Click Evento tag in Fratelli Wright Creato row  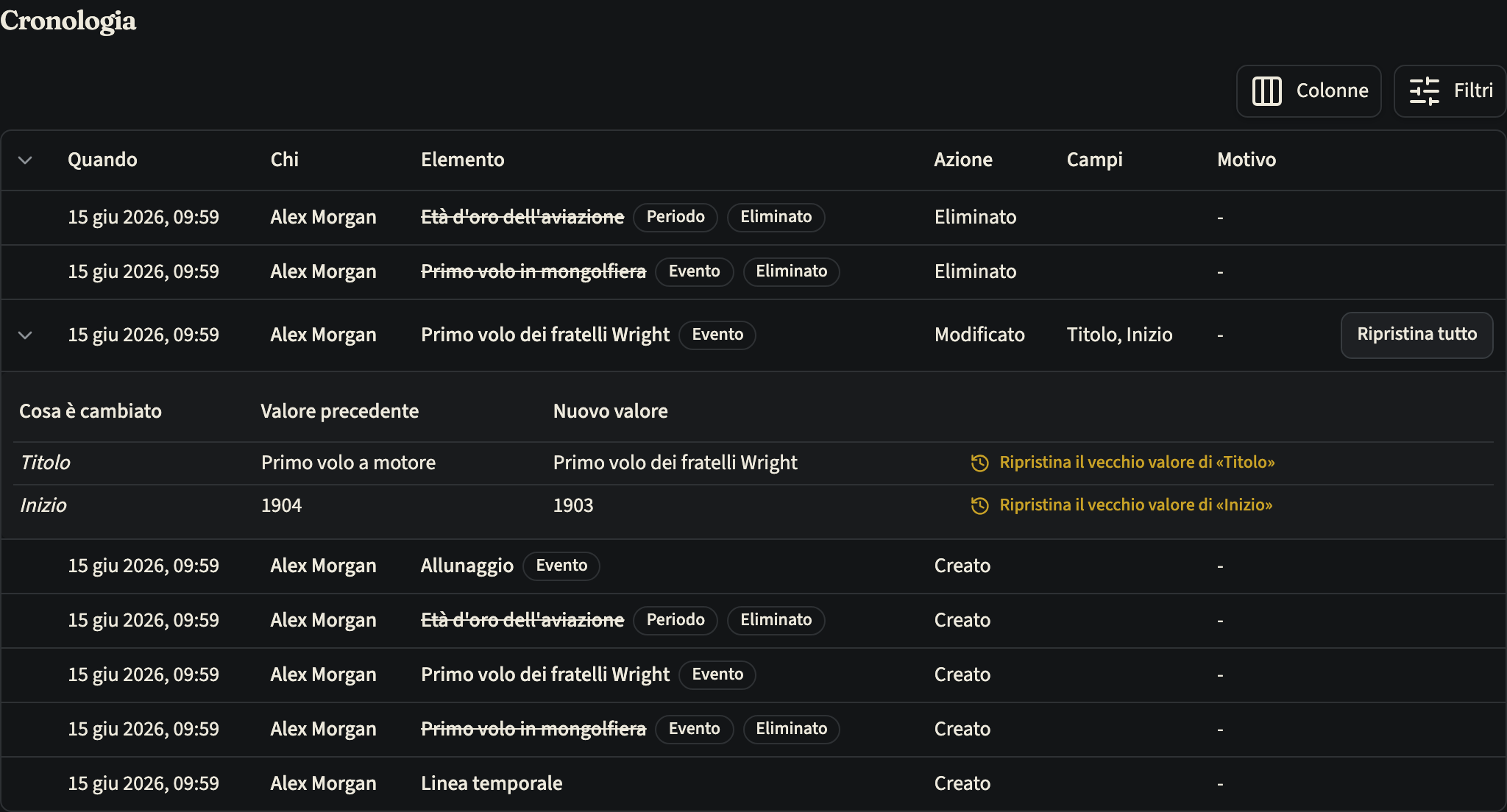tap(717, 674)
